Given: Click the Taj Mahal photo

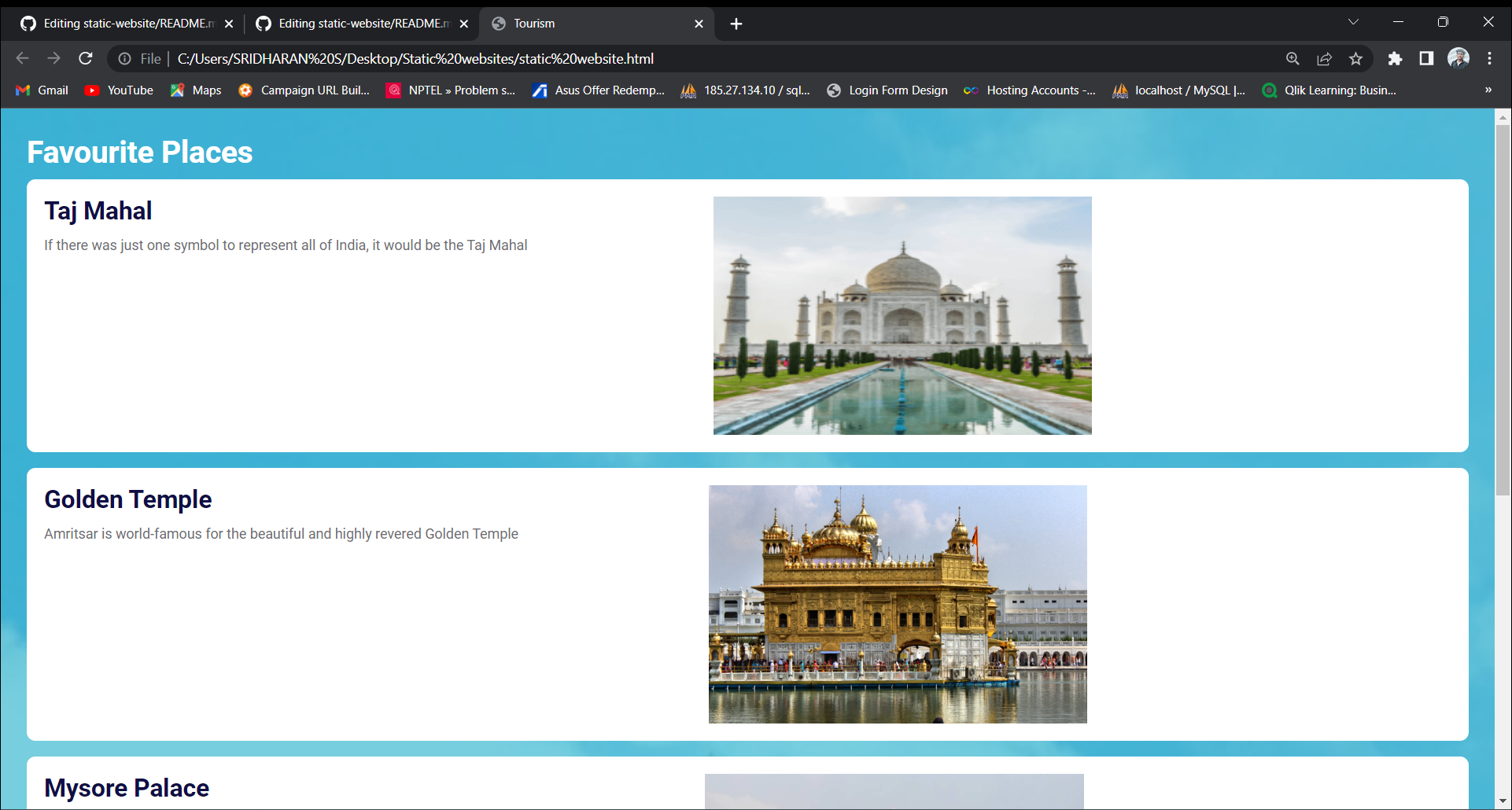Looking at the screenshot, I should (902, 315).
